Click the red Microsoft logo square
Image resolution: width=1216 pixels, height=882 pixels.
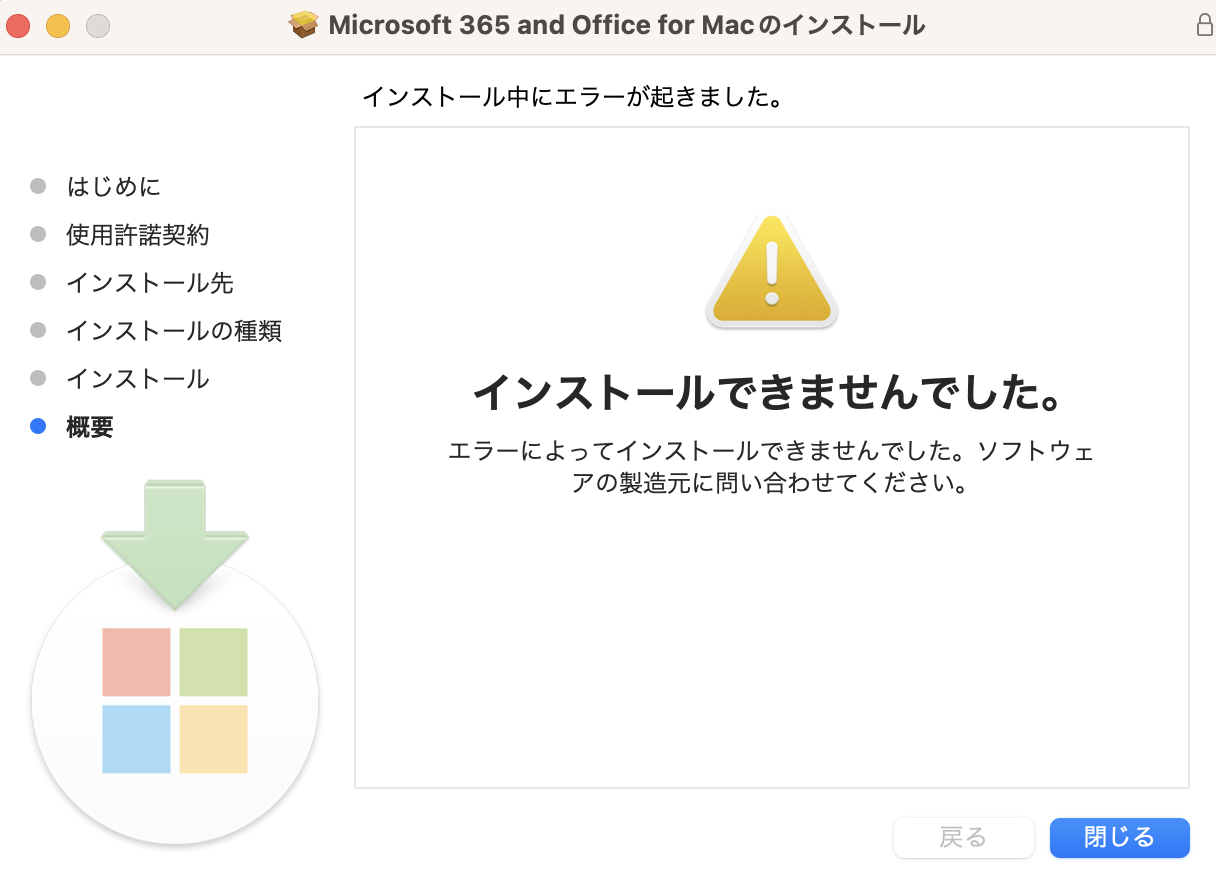[137, 662]
